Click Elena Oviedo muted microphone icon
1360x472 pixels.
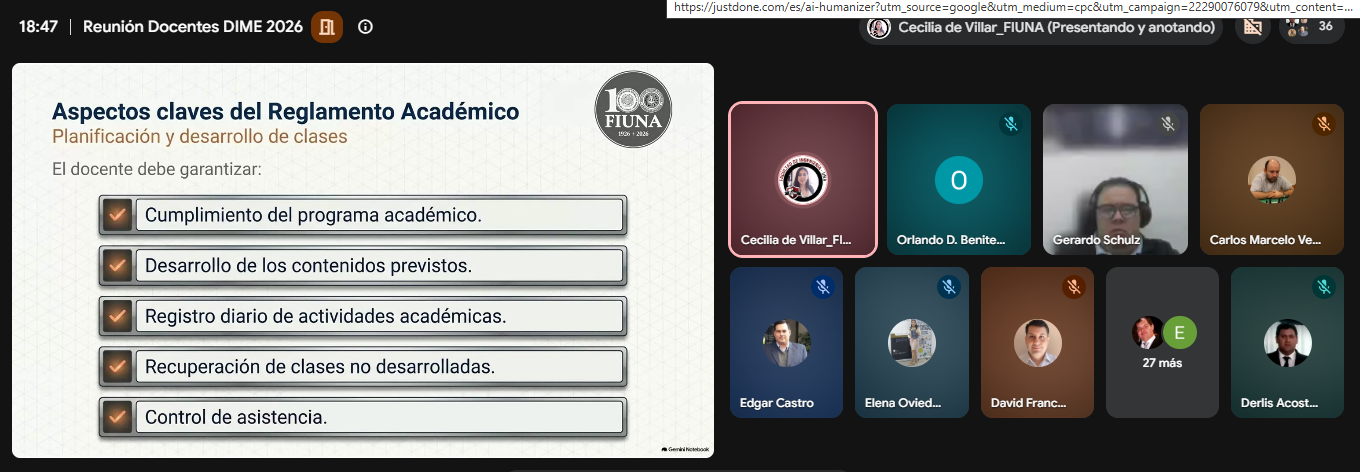(x=948, y=287)
